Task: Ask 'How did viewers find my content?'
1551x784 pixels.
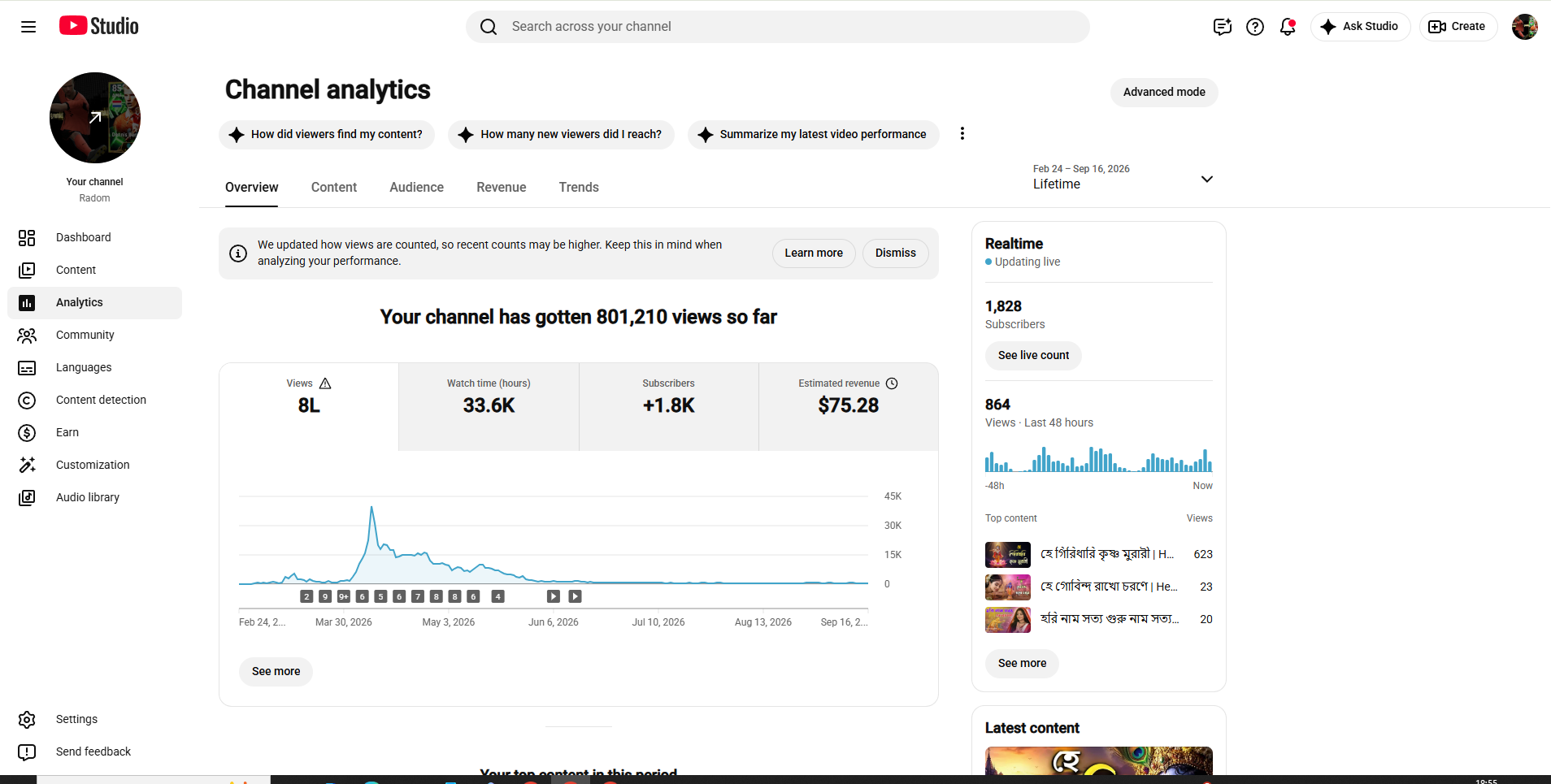Action: click(326, 134)
